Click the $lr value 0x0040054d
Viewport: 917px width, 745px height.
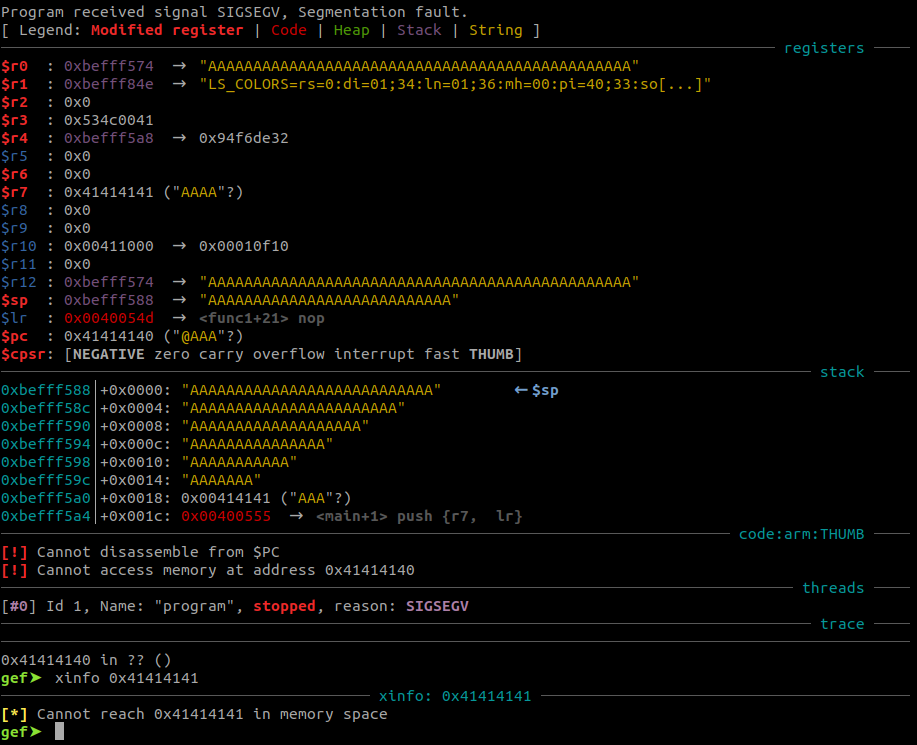click(109, 319)
